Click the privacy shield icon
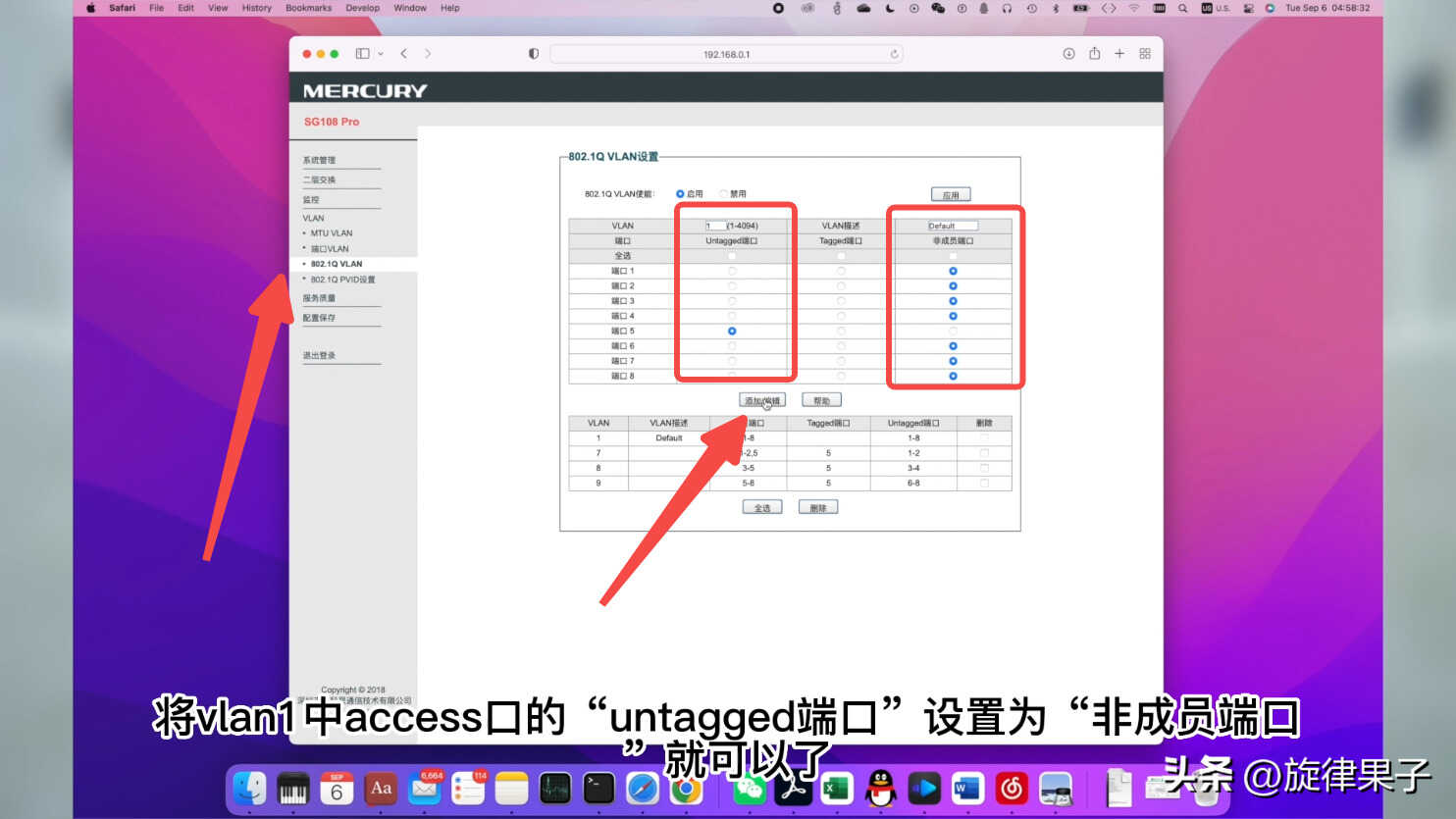Viewport: 1456px width, 819px height. pyautogui.click(x=534, y=53)
